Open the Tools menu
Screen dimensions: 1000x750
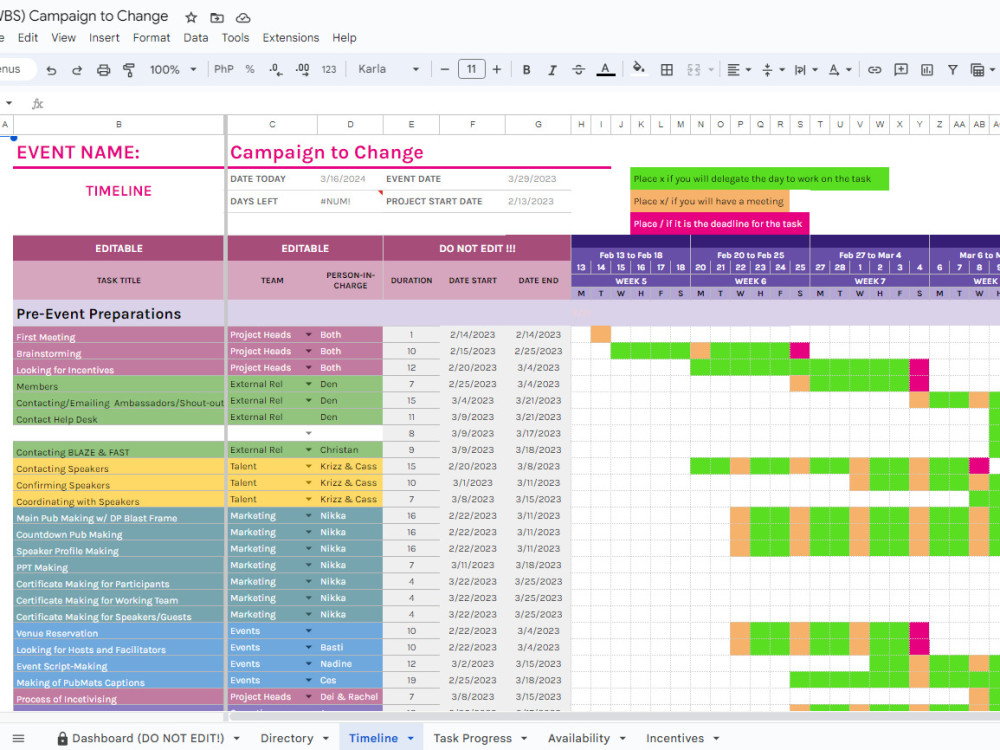click(235, 38)
